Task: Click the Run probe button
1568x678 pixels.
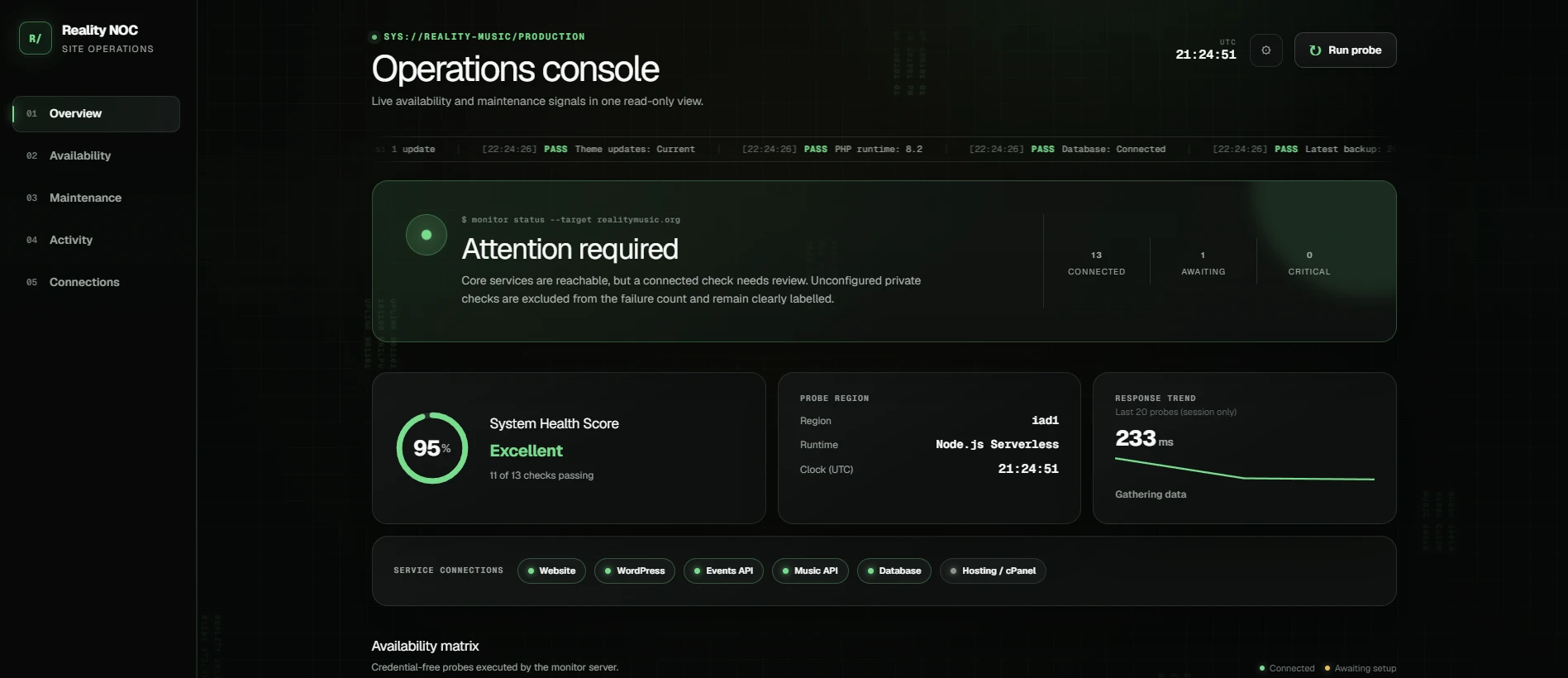Action: (1345, 50)
